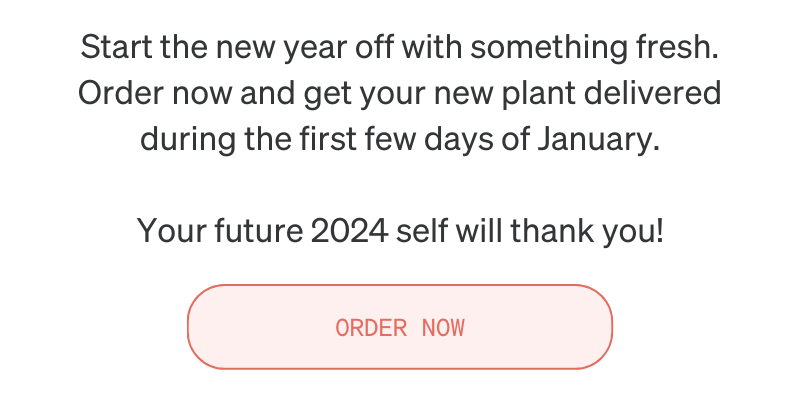Click the line "during the first few days of January"
800x413 pixels.
pos(399,139)
